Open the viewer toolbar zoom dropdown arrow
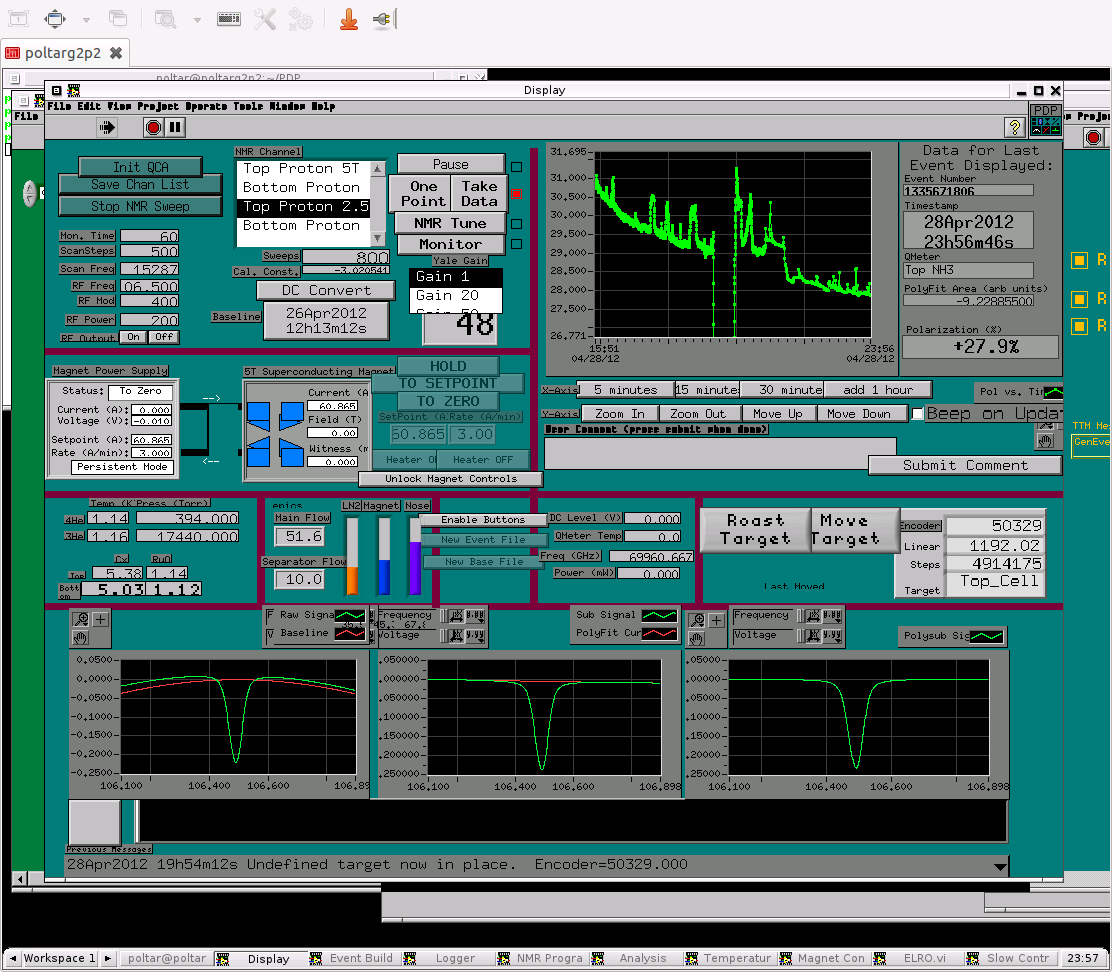This screenshot has width=1112, height=972. pyautogui.click(x=196, y=20)
